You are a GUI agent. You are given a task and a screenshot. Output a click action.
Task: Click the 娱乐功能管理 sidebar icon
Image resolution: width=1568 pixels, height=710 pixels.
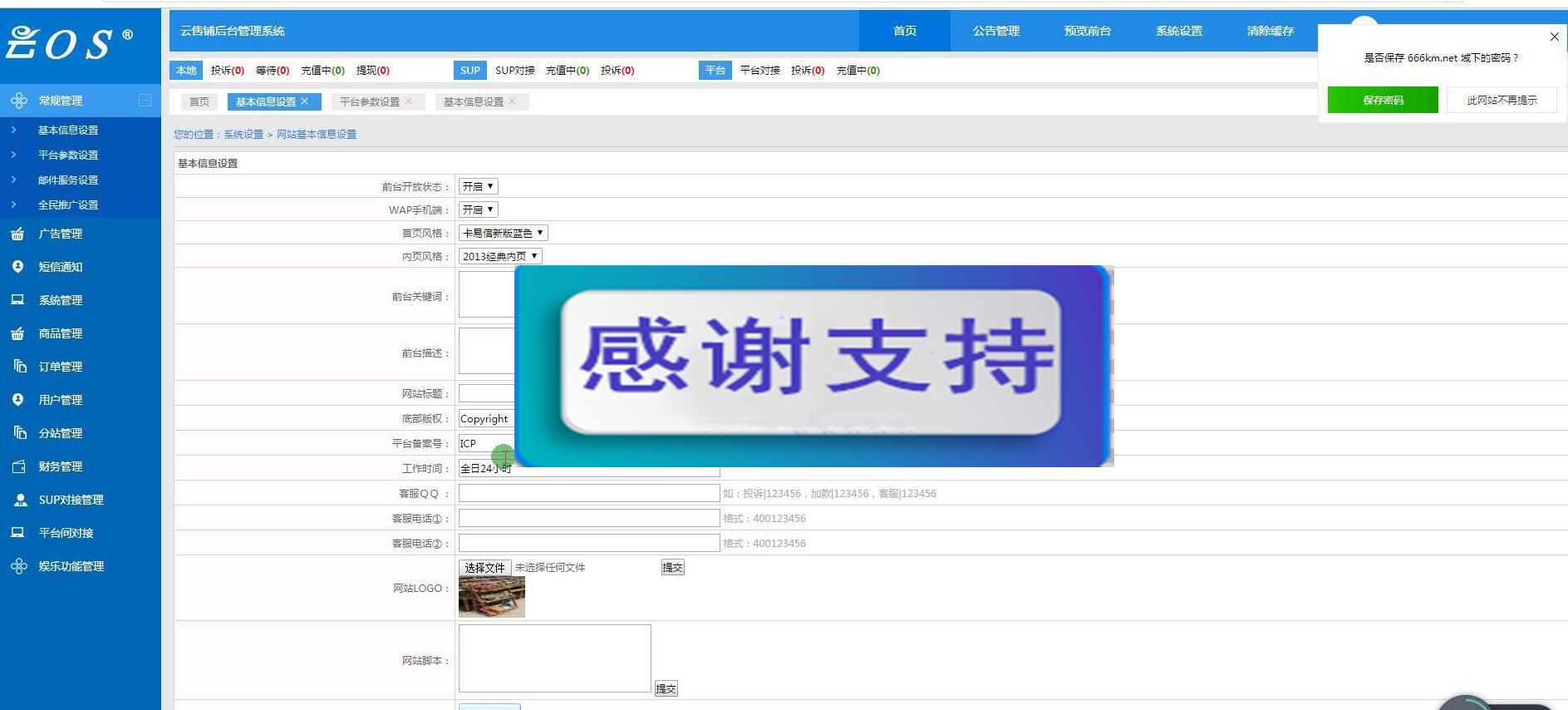[x=18, y=566]
